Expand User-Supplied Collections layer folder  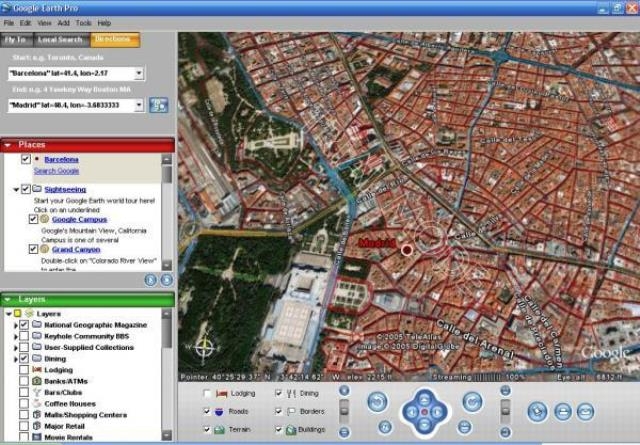16,348
